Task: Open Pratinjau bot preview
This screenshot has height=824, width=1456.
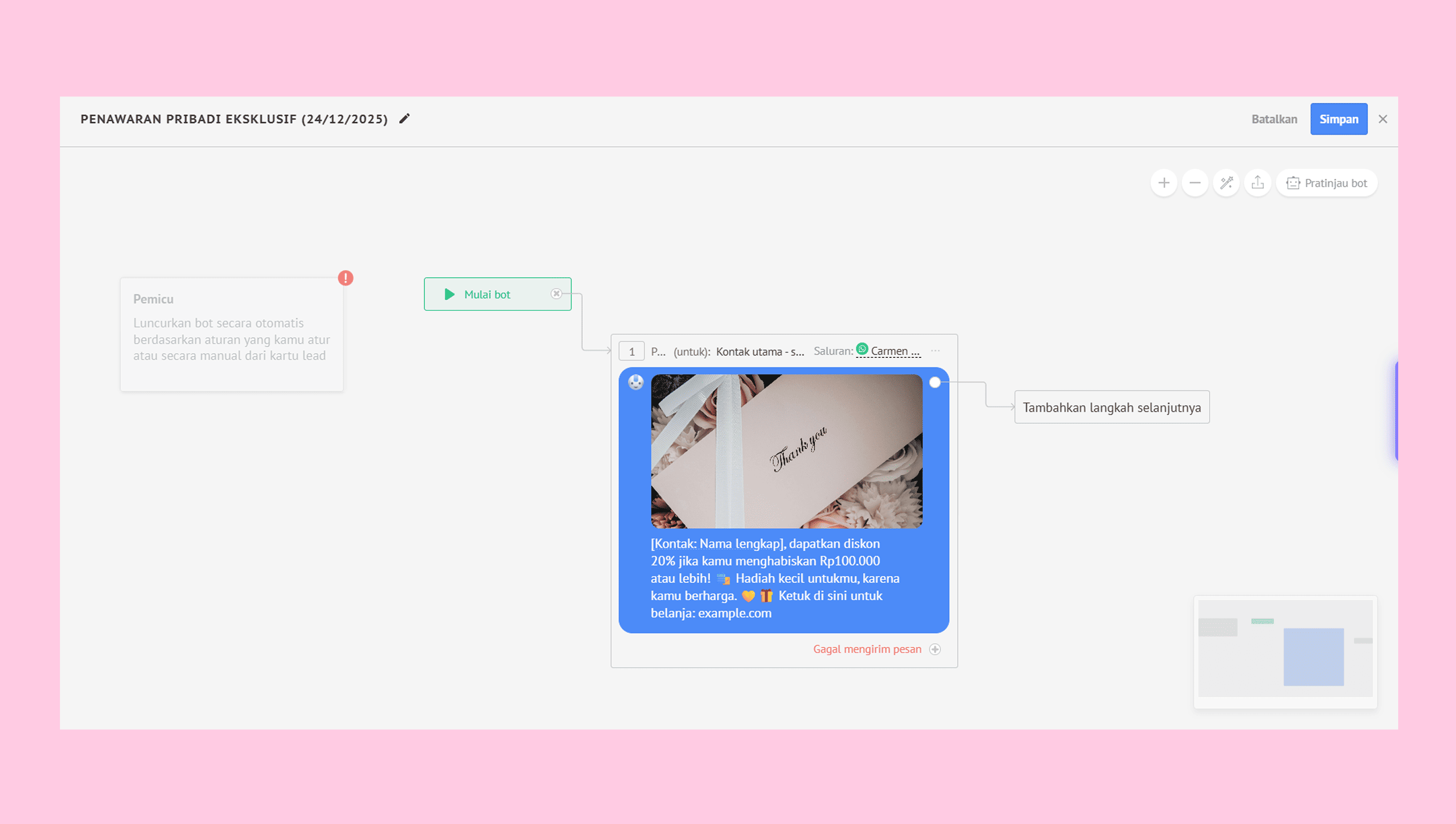Action: pyautogui.click(x=1326, y=183)
